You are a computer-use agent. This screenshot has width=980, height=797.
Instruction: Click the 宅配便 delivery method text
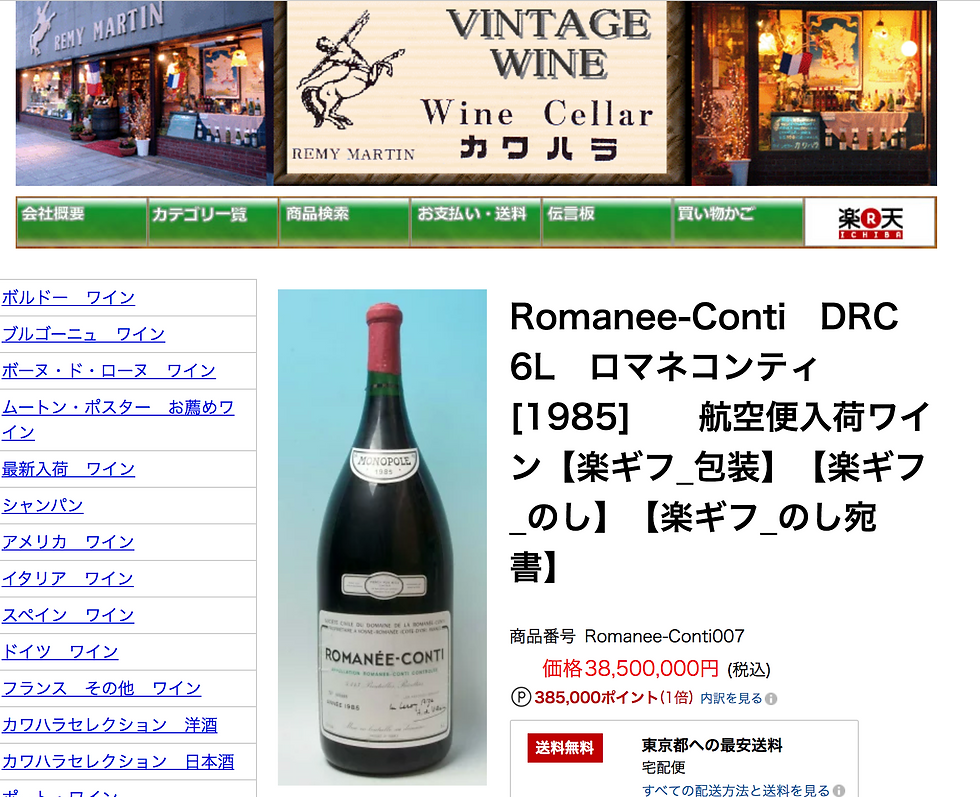[x=664, y=767]
